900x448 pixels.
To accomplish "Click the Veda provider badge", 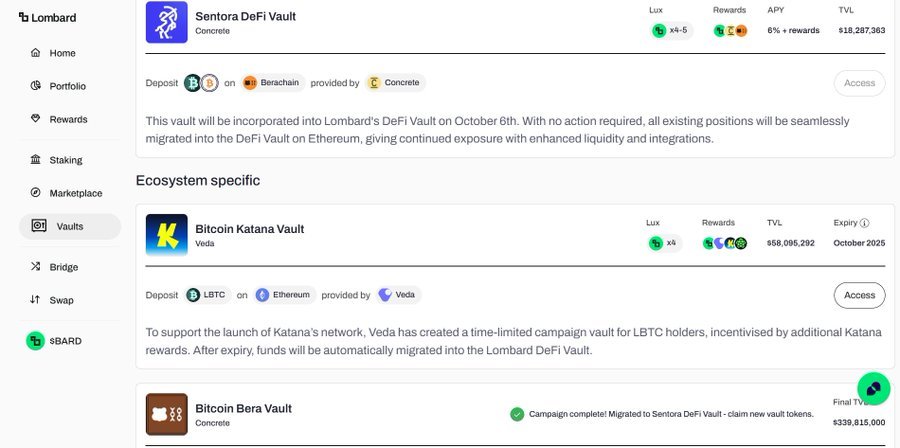I will (397, 295).
